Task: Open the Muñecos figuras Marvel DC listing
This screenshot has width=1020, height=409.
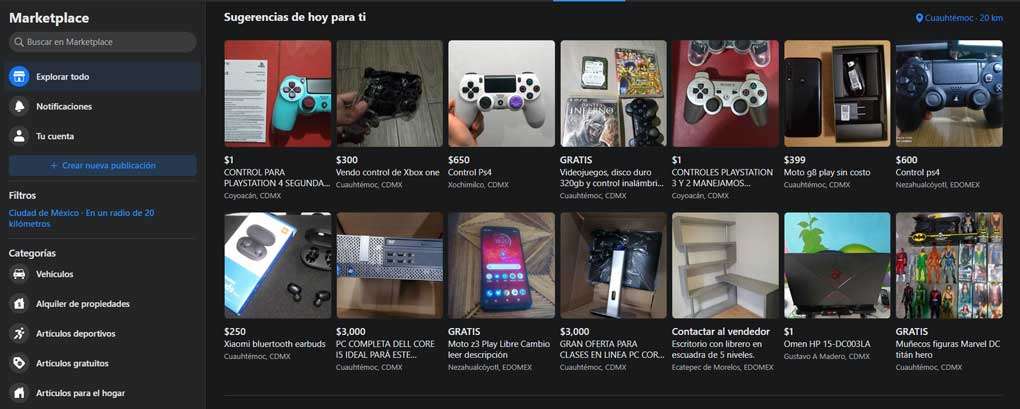Action: click(949, 292)
